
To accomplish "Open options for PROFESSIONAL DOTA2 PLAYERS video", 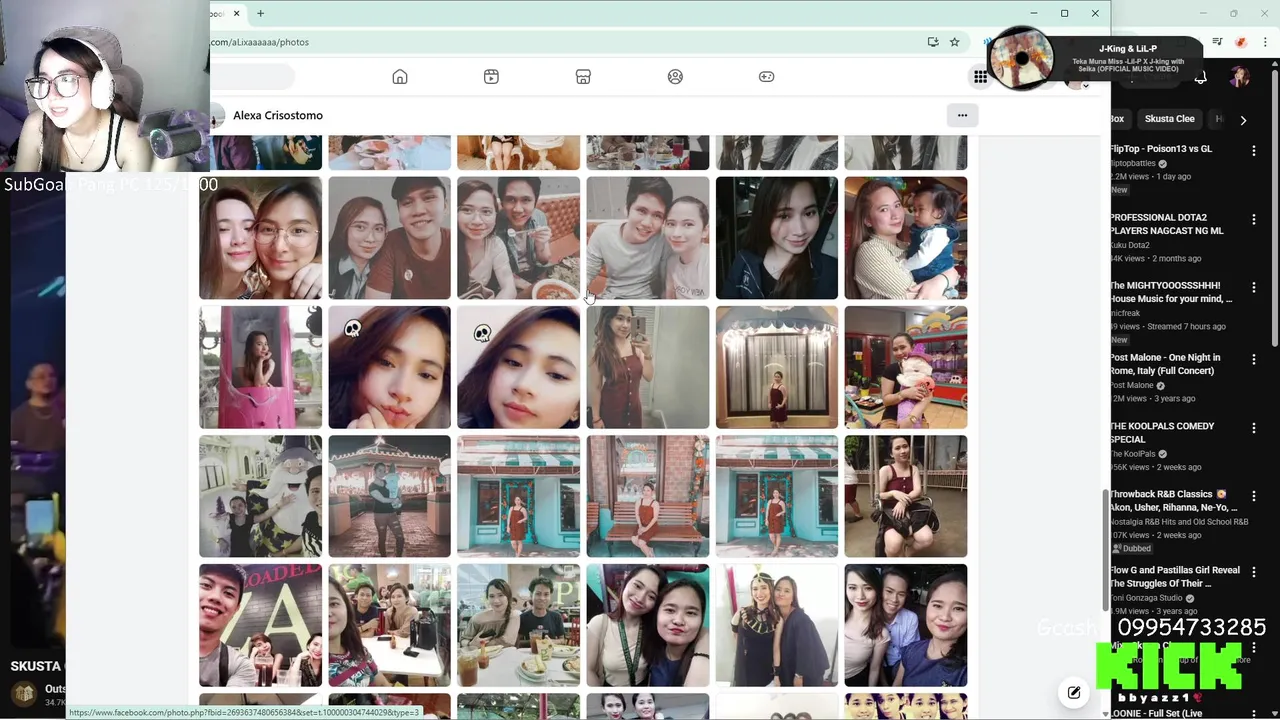I will (x=1254, y=219).
